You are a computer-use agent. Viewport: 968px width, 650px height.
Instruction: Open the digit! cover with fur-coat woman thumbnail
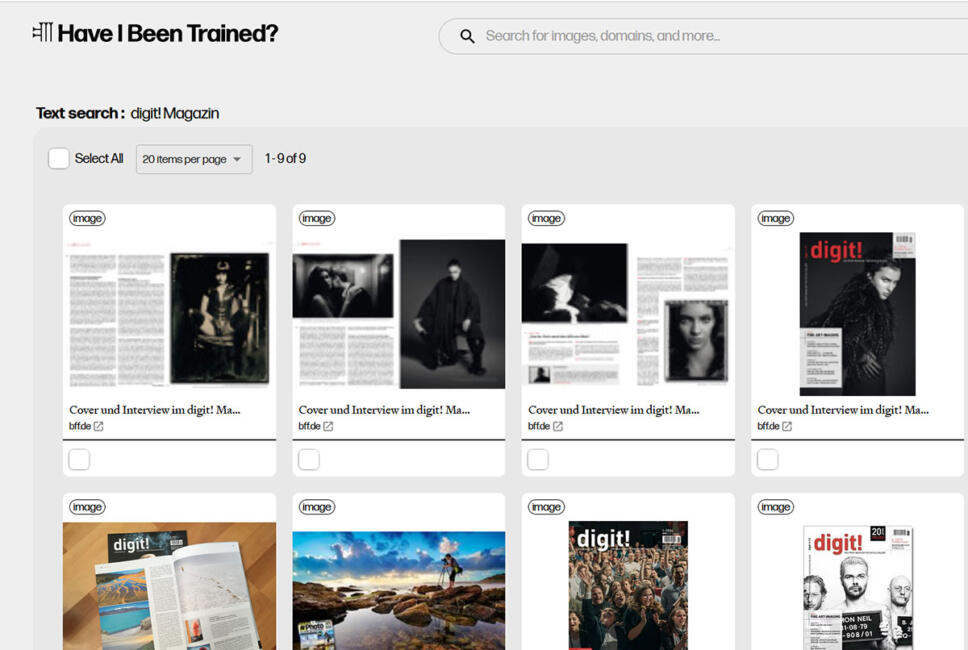tap(857, 314)
